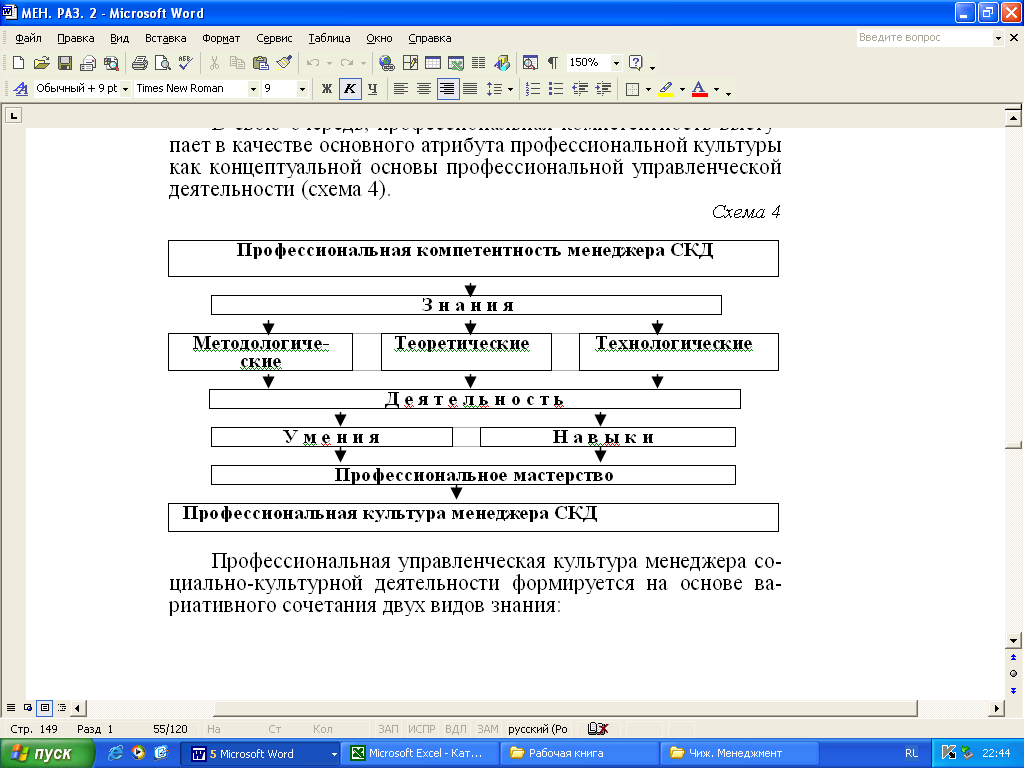Click the tab stop selector corner
Screen dimensions: 1024x768
click(x=13, y=116)
